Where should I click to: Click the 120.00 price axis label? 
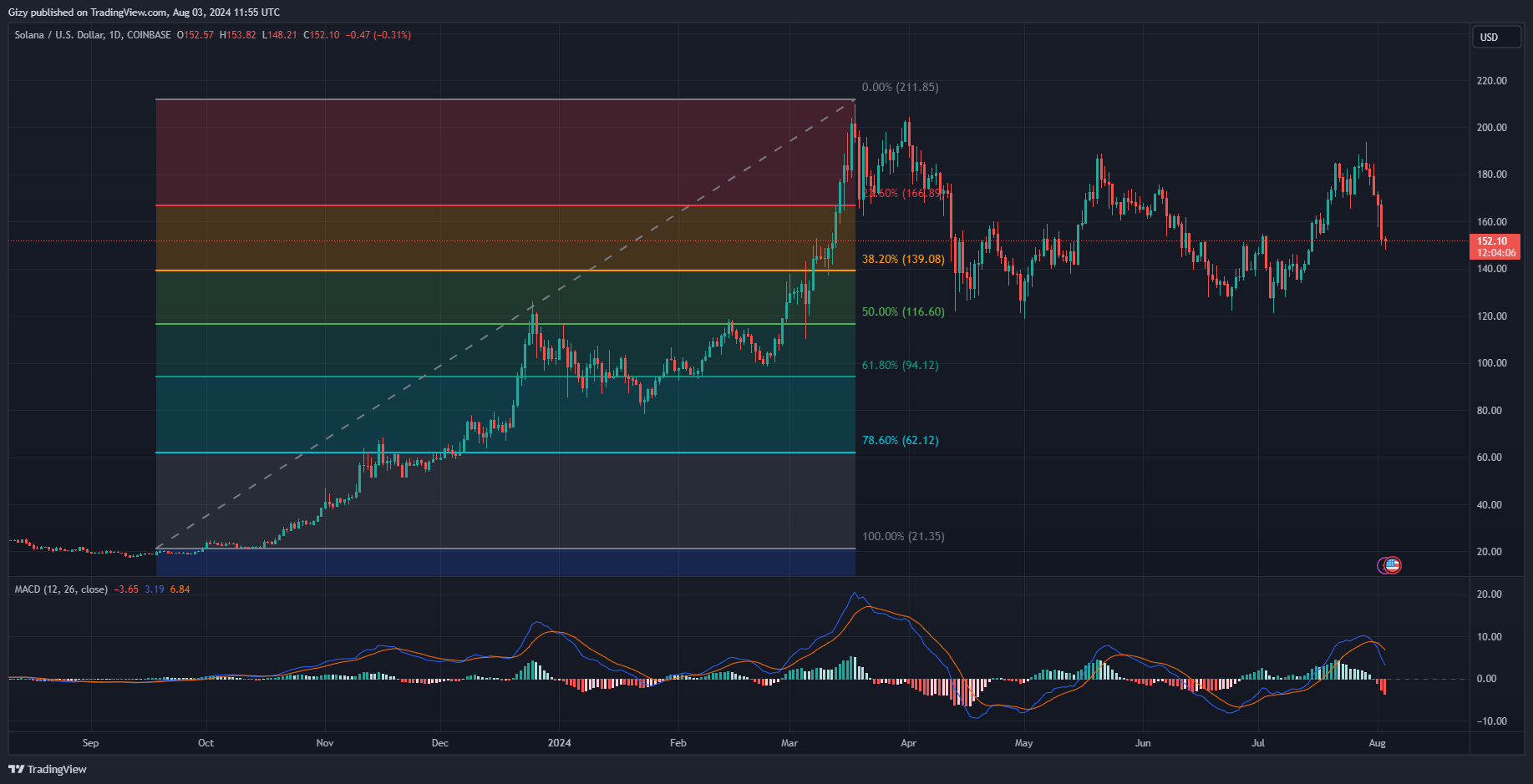point(1492,316)
